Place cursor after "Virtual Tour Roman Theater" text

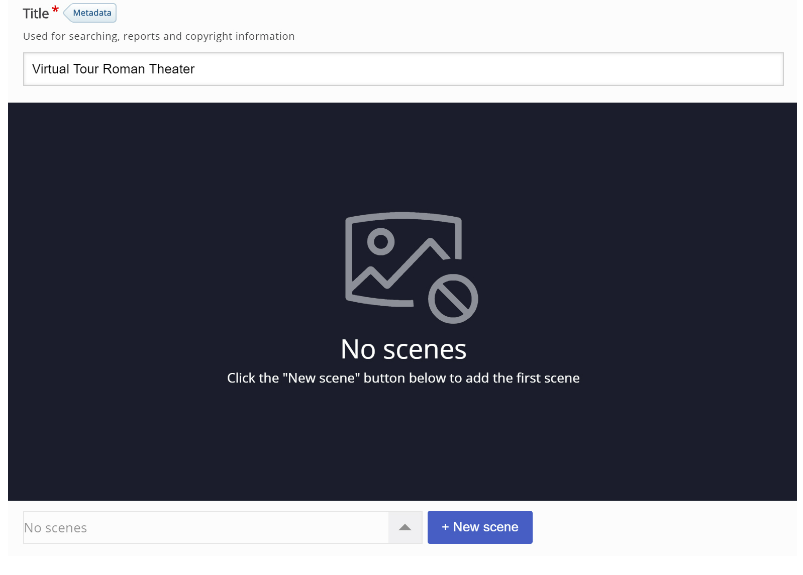tap(196, 69)
